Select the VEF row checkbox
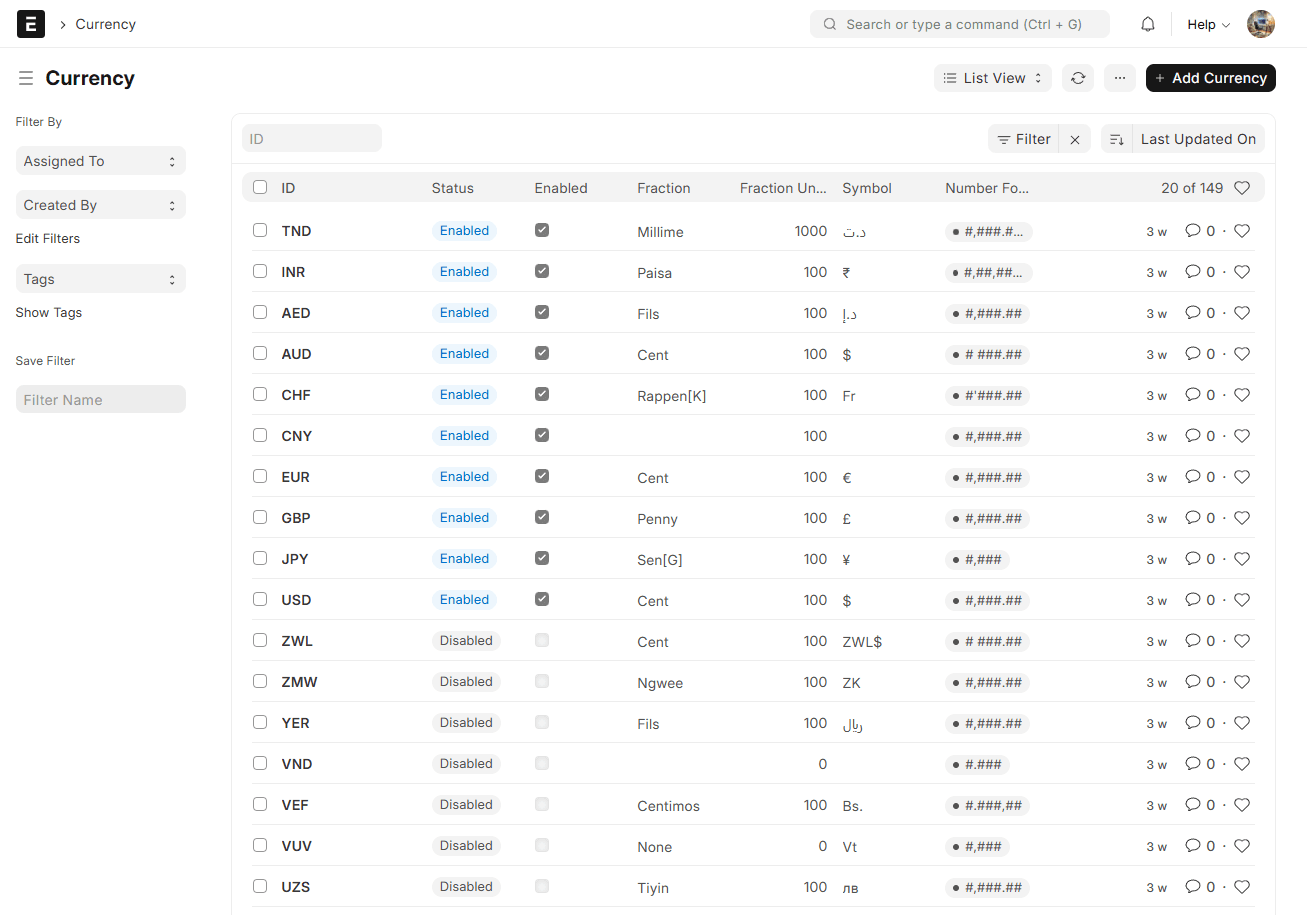This screenshot has width=1307, height=915. [x=260, y=804]
